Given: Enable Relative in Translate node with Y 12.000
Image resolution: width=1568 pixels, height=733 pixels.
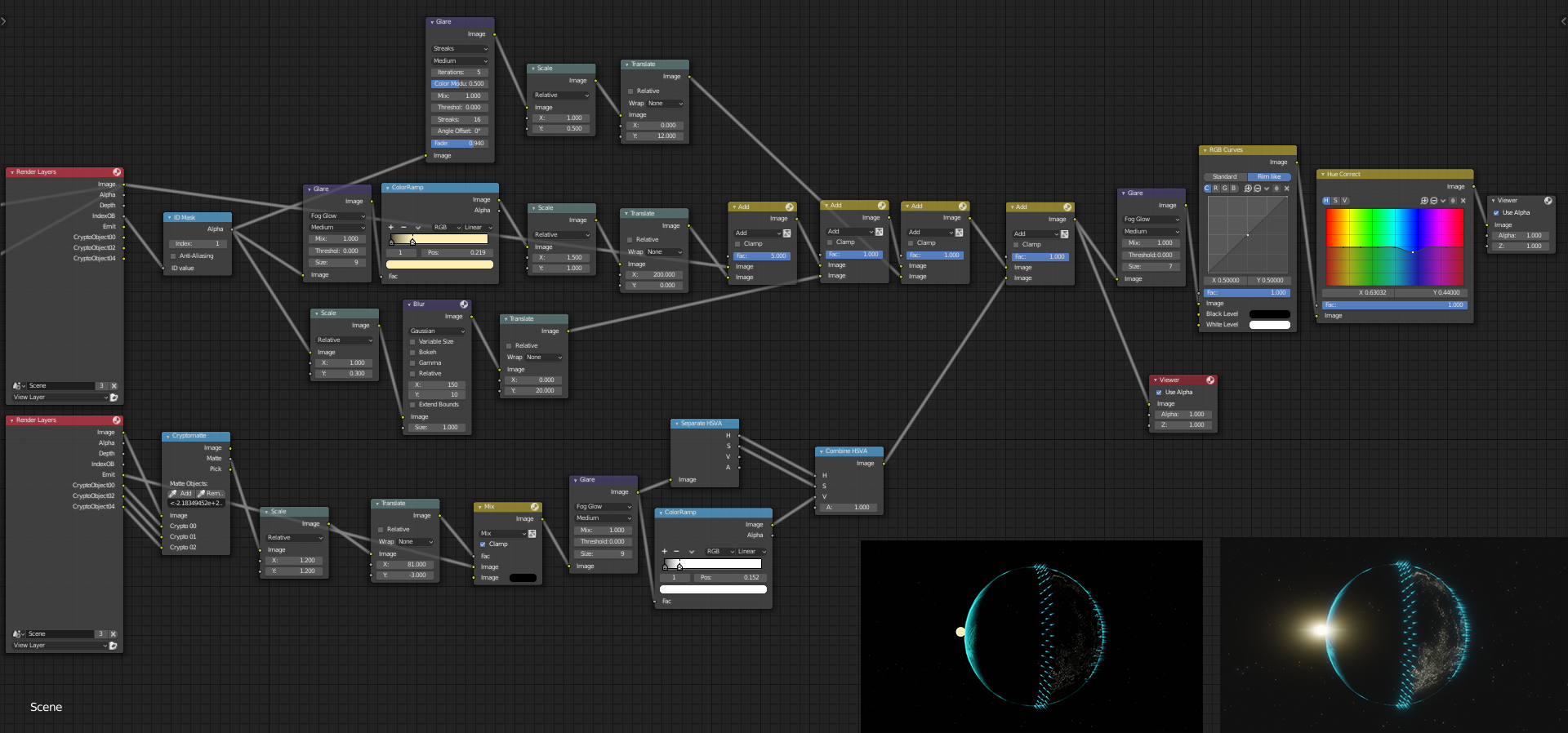Looking at the screenshot, I should point(630,91).
